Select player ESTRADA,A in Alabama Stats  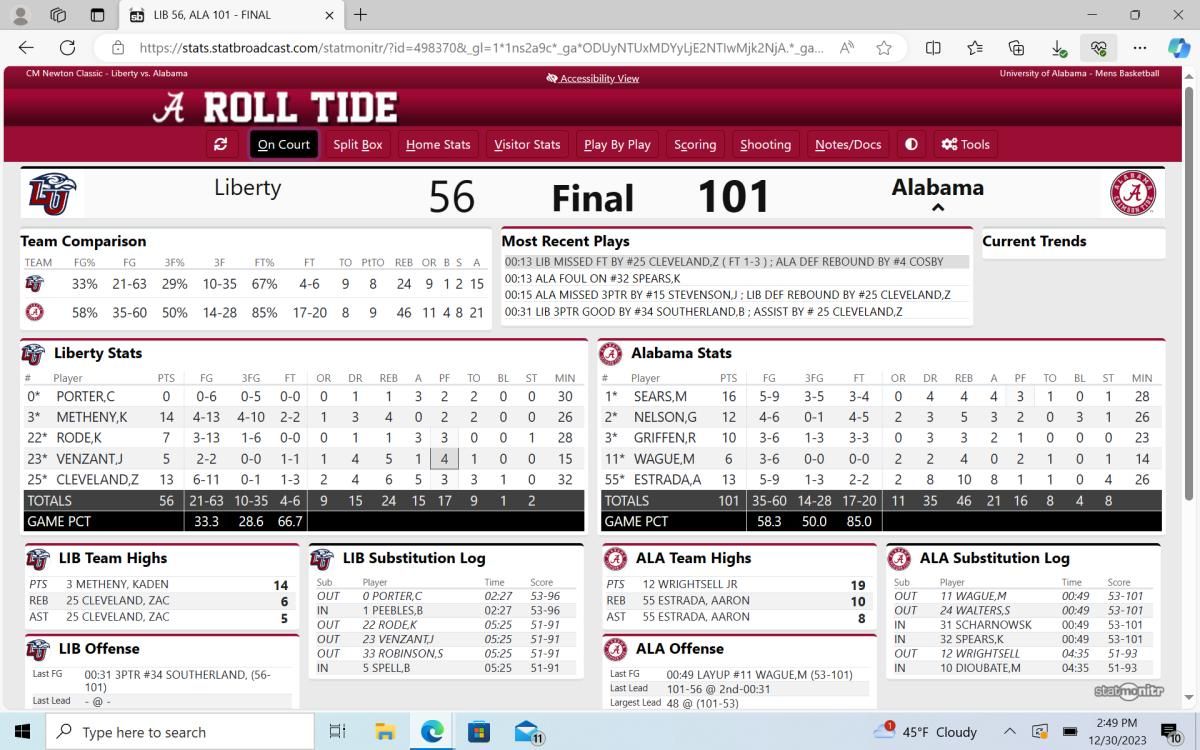click(x=667, y=479)
